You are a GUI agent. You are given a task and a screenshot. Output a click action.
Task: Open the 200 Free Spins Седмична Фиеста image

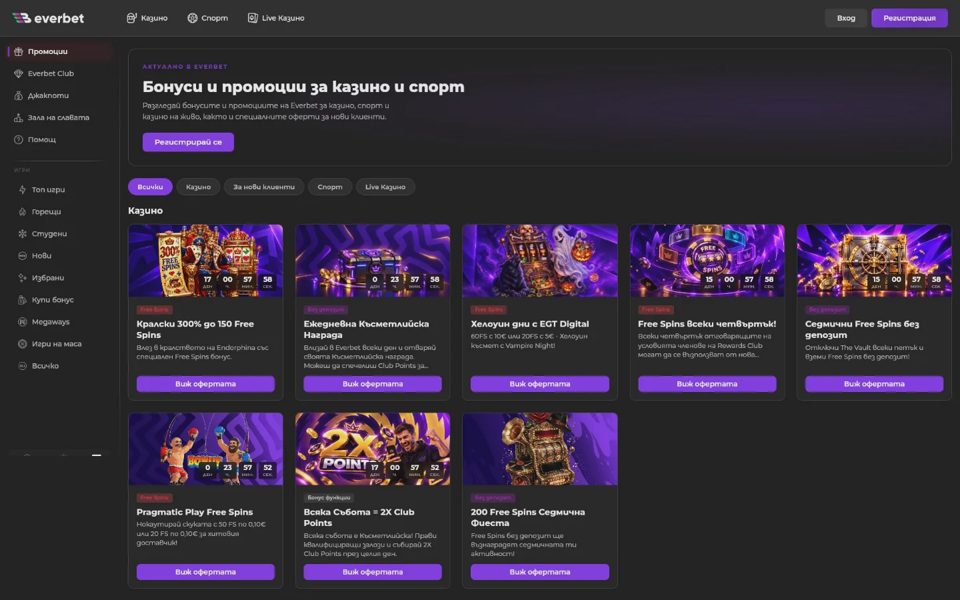tap(540, 449)
